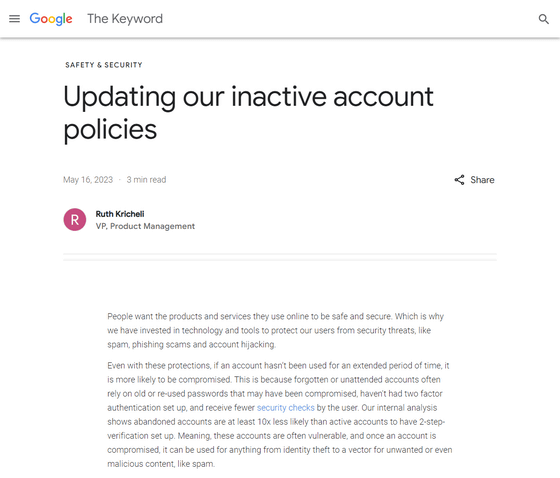Go to The Keyword blog home
The height and width of the screenshot is (478, 560).
coord(125,19)
